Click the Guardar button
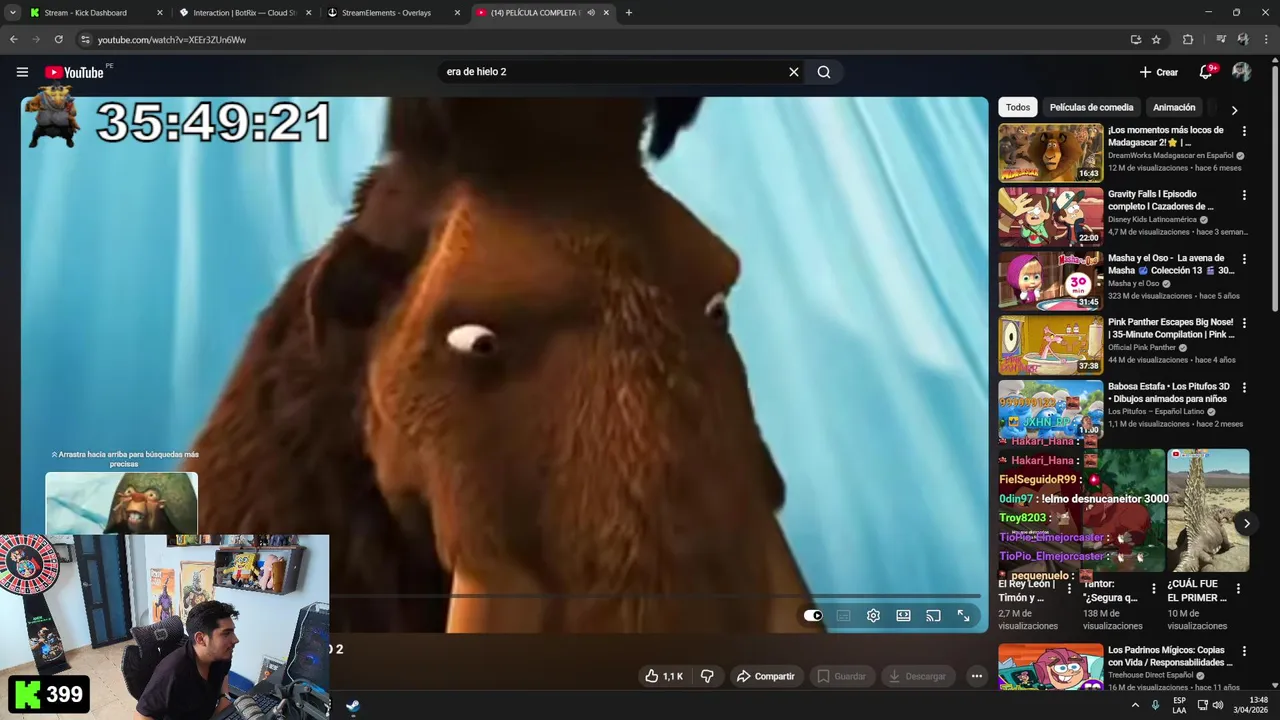The image size is (1280, 720). click(x=841, y=676)
